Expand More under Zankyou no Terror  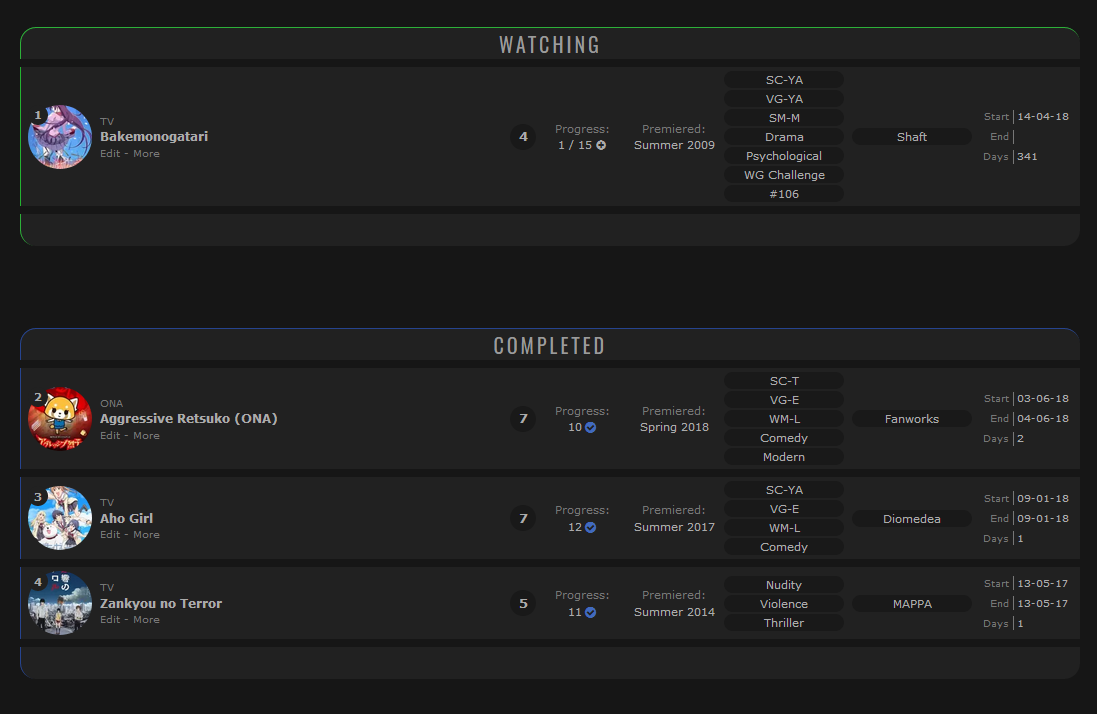(x=146, y=620)
